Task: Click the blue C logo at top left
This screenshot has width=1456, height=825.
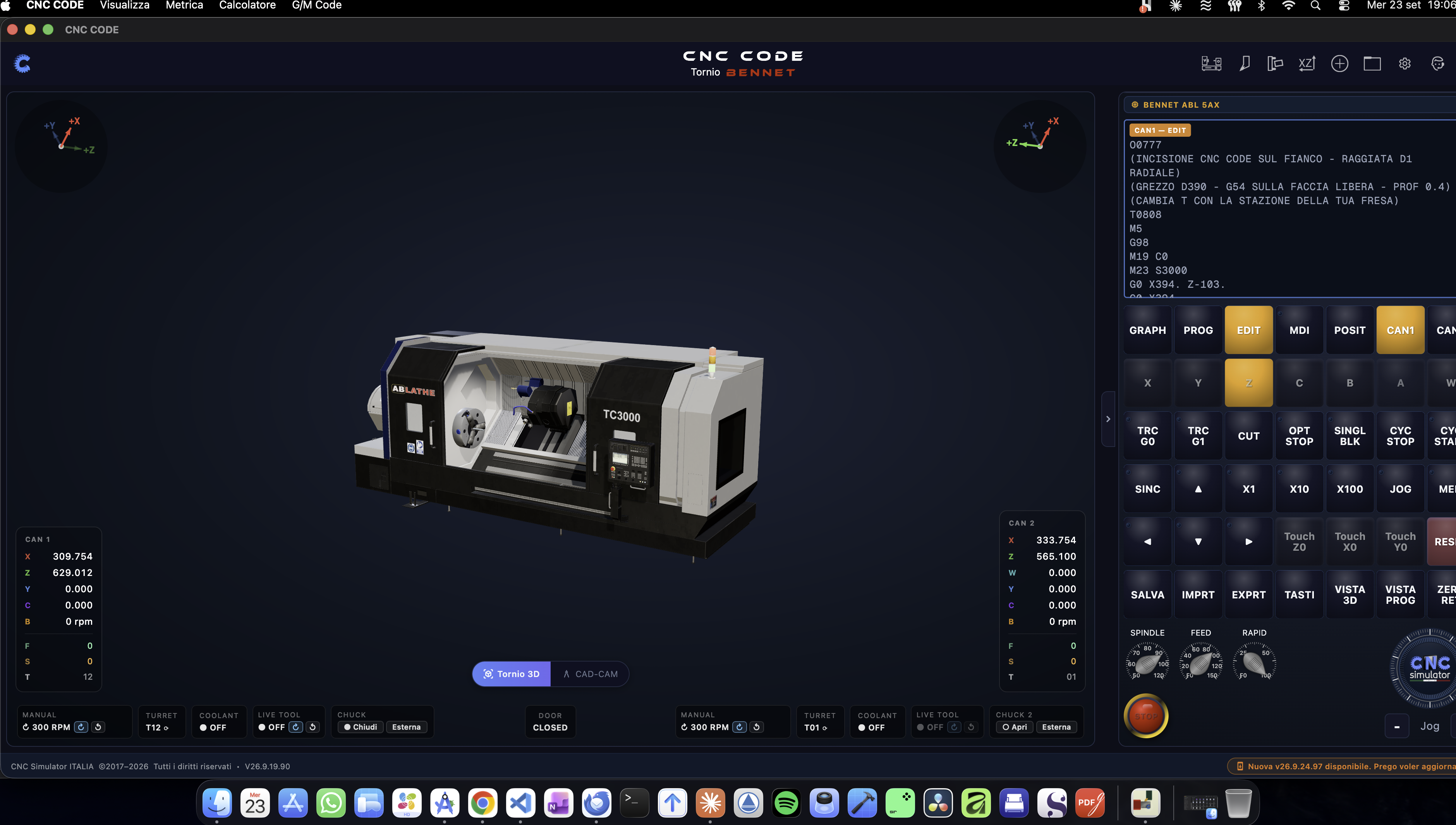Action: point(22,64)
